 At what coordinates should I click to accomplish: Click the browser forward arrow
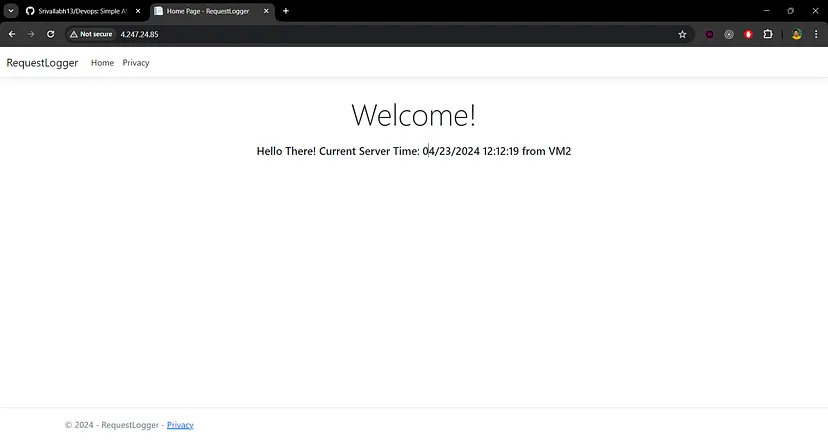tap(31, 34)
